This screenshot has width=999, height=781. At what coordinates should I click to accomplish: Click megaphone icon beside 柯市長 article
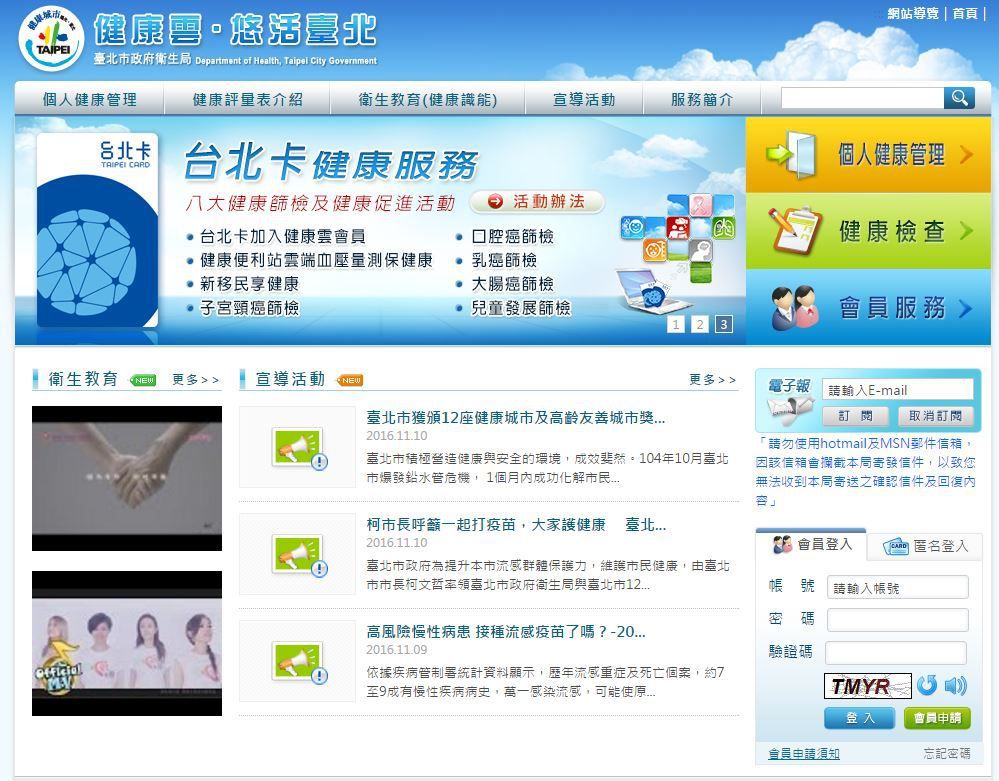(298, 554)
